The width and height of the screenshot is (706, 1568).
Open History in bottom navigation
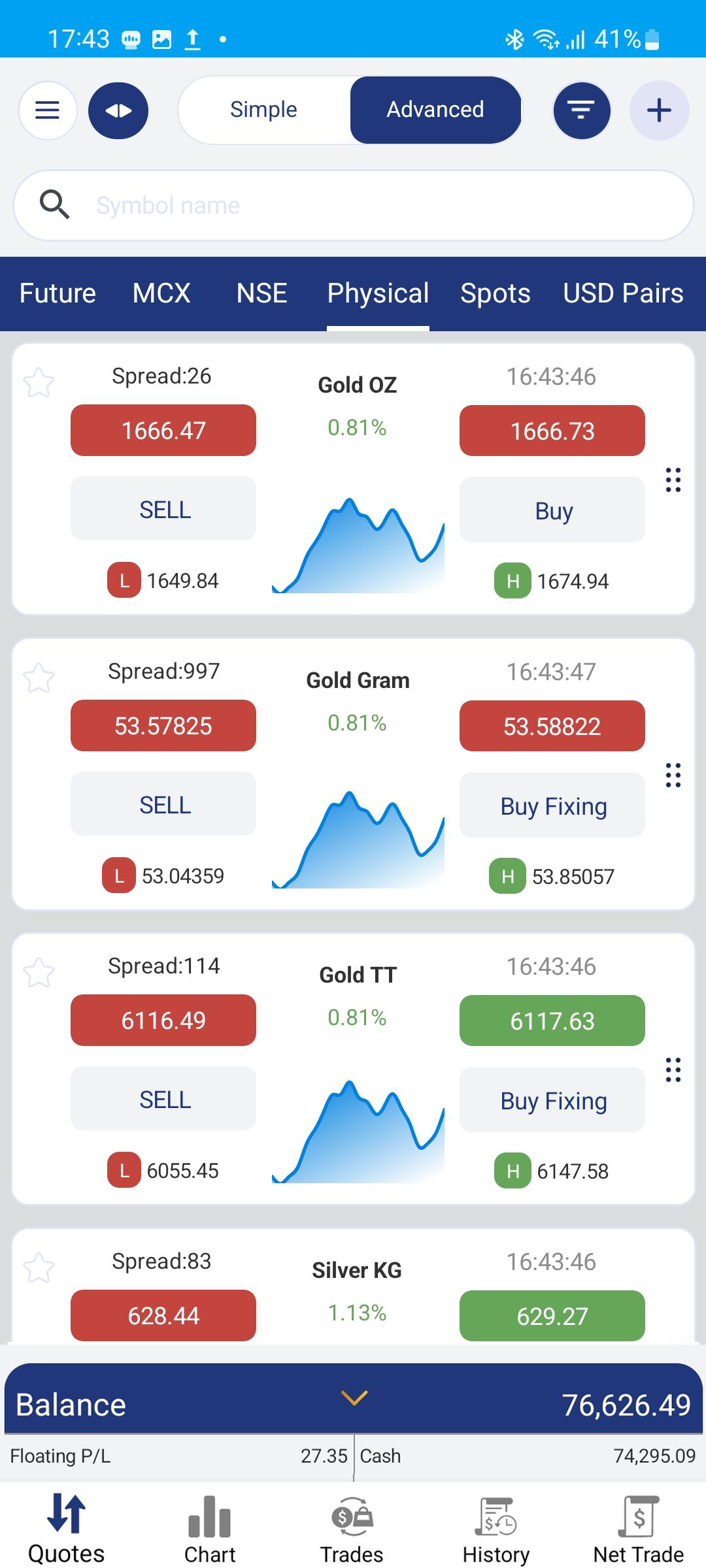click(496, 1529)
